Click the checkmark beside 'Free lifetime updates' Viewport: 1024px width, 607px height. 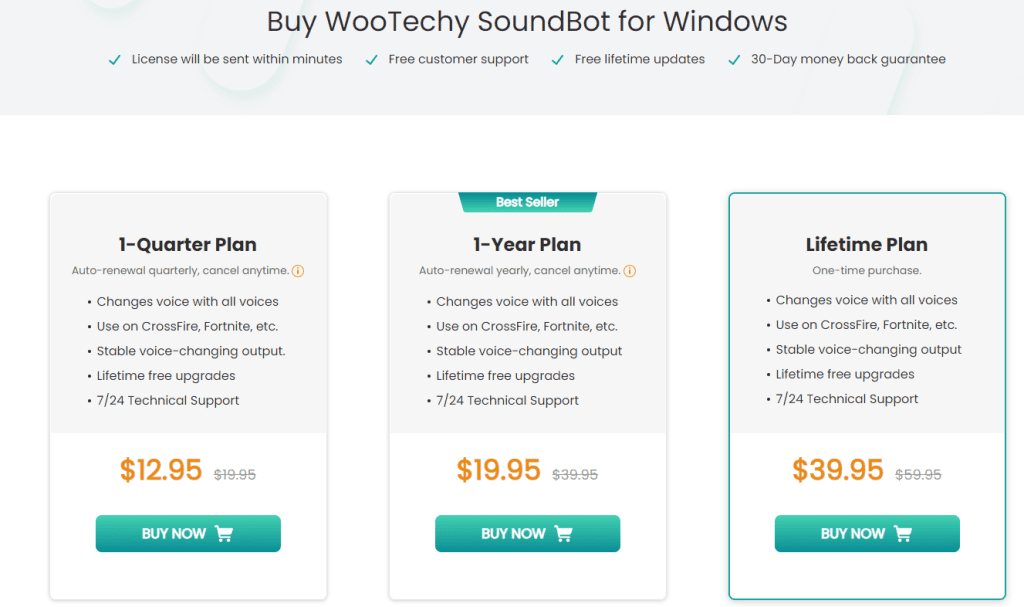[x=557, y=59]
